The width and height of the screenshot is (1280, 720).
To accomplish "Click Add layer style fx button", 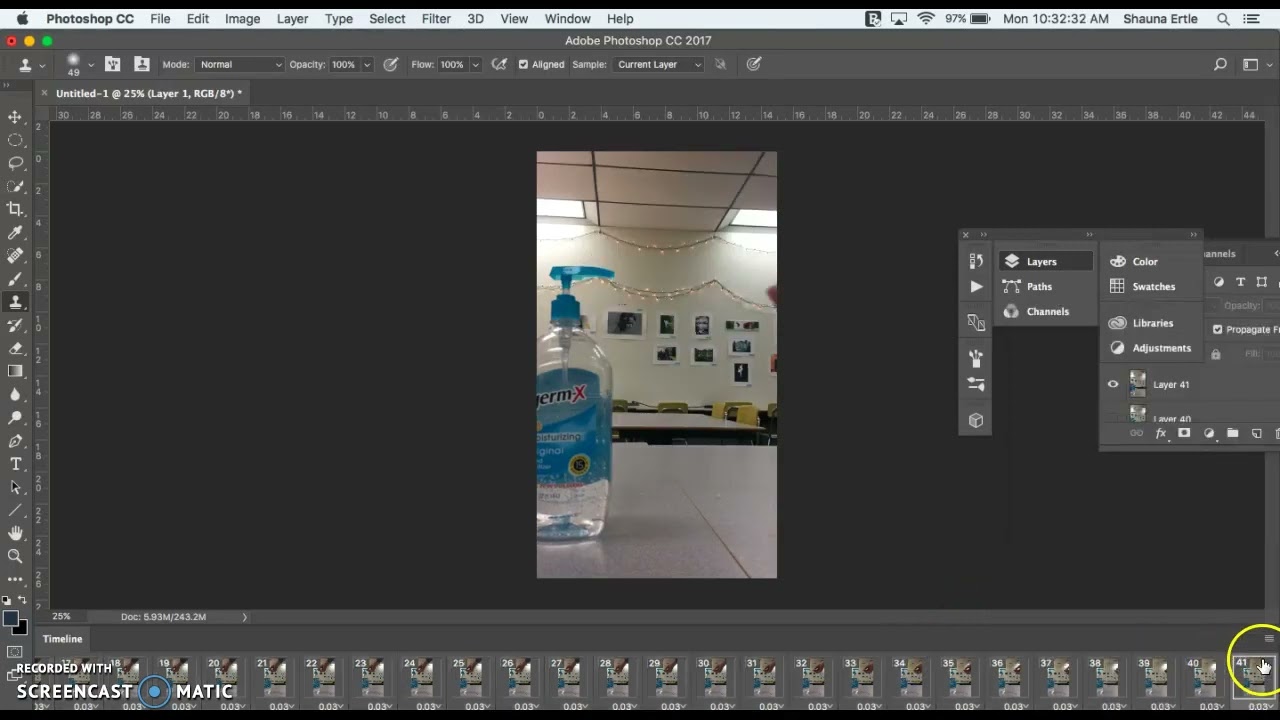I will pos(1161,433).
